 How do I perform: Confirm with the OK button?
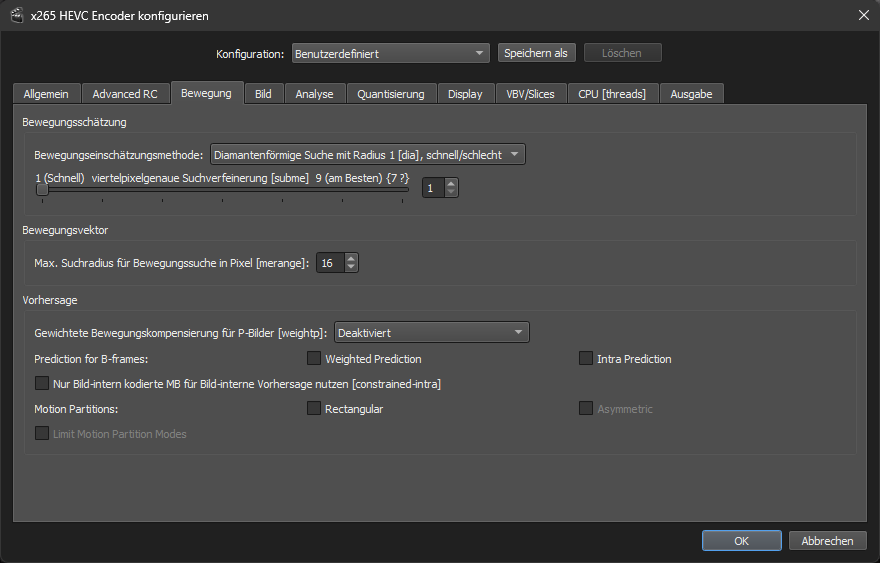[x=741, y=541]
